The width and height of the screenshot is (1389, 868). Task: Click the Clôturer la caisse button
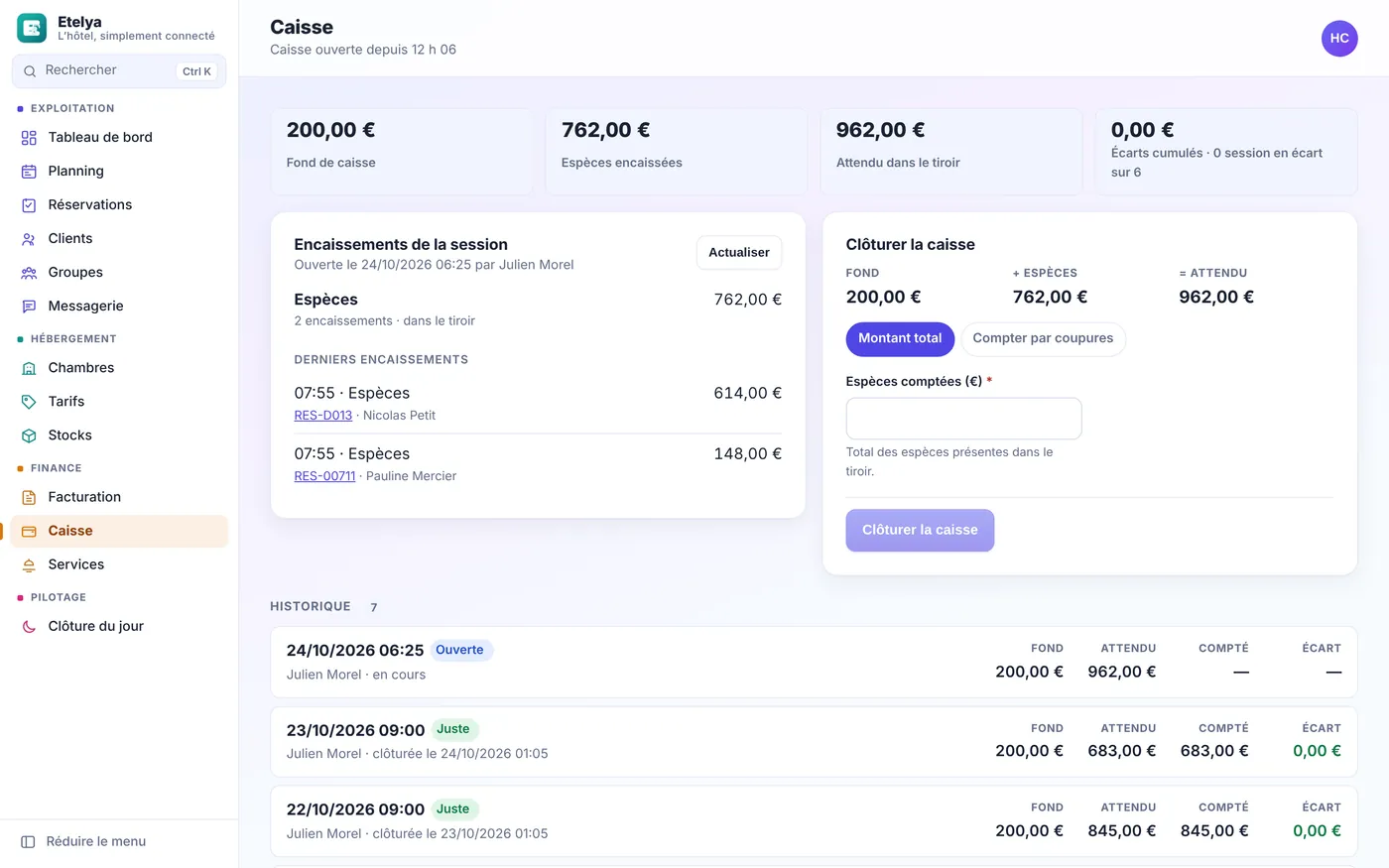pos(920,530)
